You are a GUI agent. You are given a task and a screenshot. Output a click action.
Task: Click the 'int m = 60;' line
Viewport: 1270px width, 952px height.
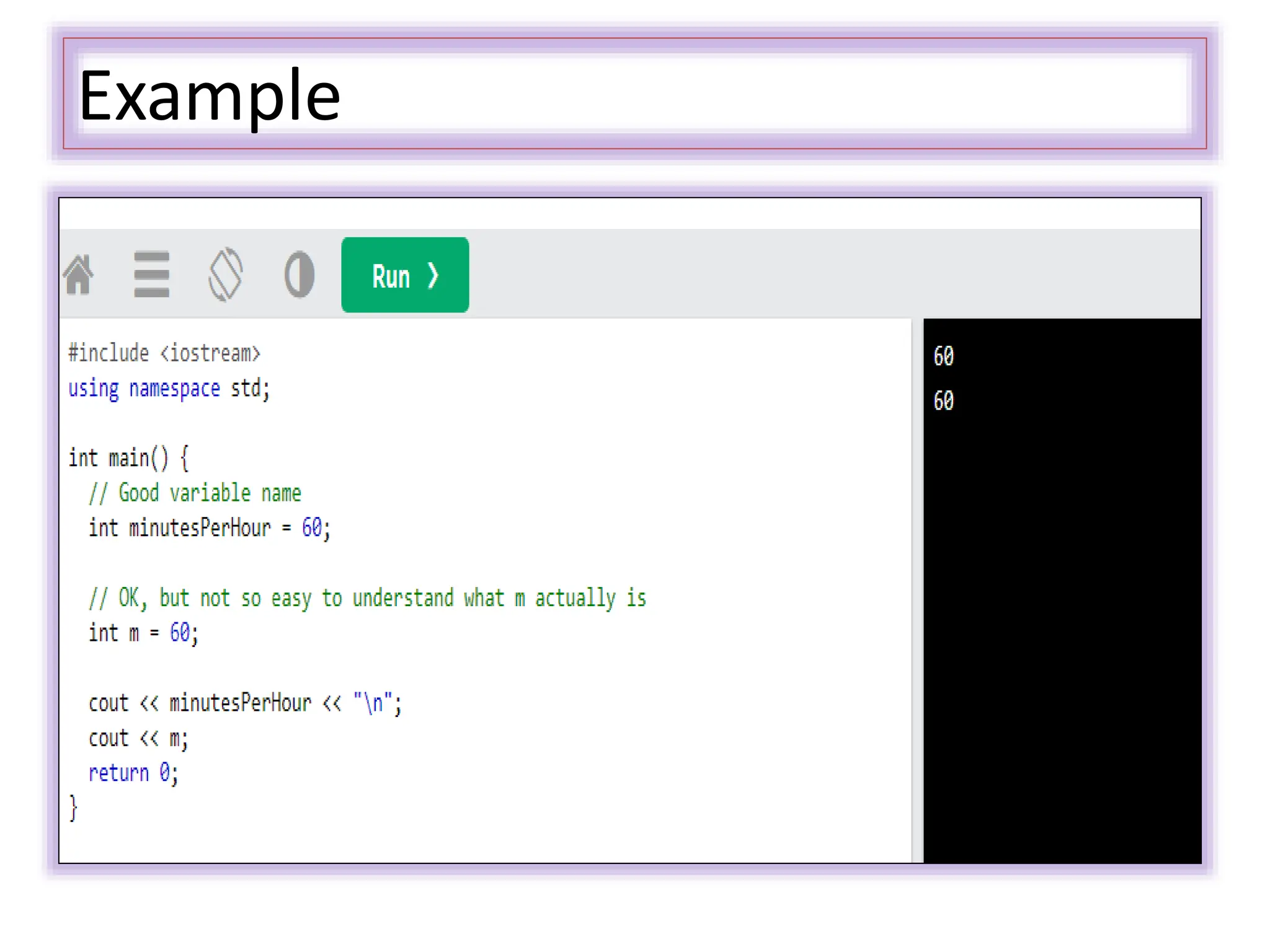click(x=143, y=633)
